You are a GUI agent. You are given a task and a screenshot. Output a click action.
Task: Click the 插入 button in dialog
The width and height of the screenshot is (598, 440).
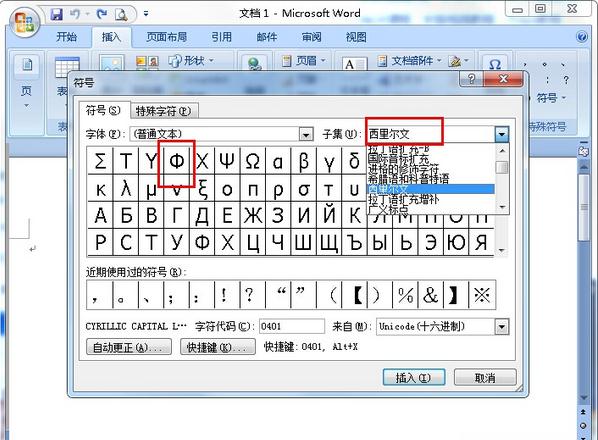pyautogui.click(x=414, y=378)
